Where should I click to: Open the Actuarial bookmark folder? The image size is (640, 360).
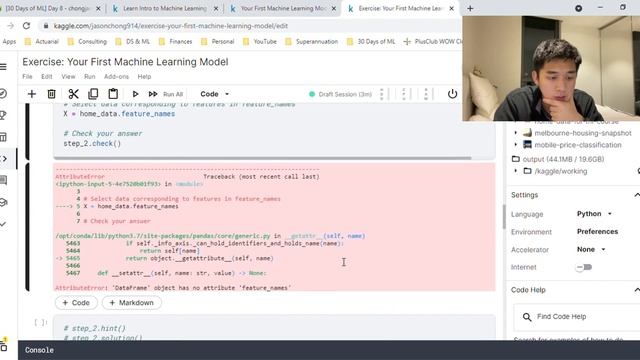[x=42, y=42]
